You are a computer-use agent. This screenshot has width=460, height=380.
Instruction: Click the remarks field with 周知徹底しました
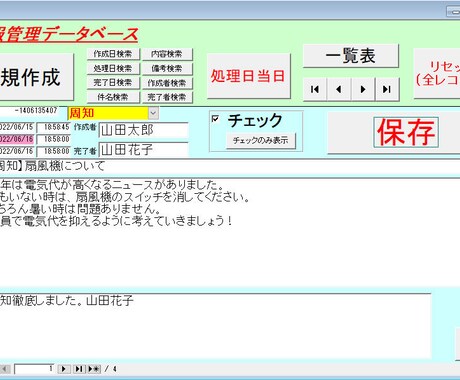tap(215, 326)
